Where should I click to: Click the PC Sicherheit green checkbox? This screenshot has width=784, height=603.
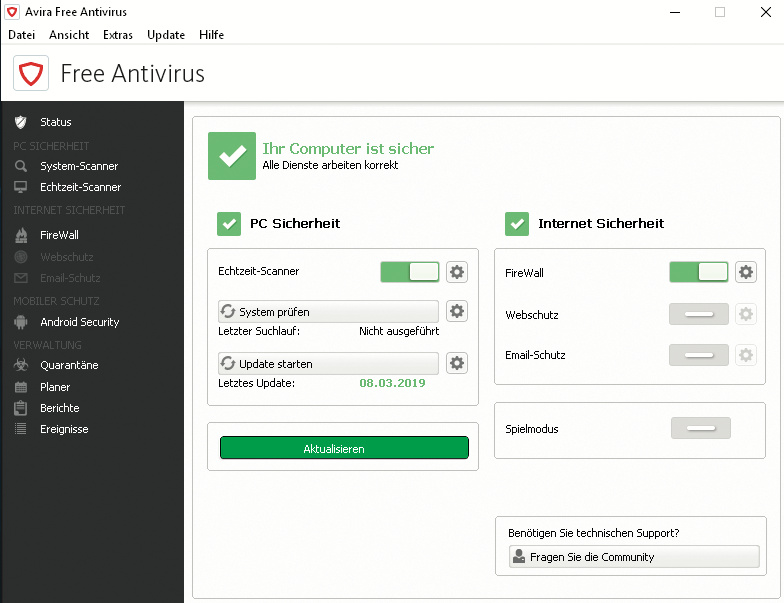point(229,223)
